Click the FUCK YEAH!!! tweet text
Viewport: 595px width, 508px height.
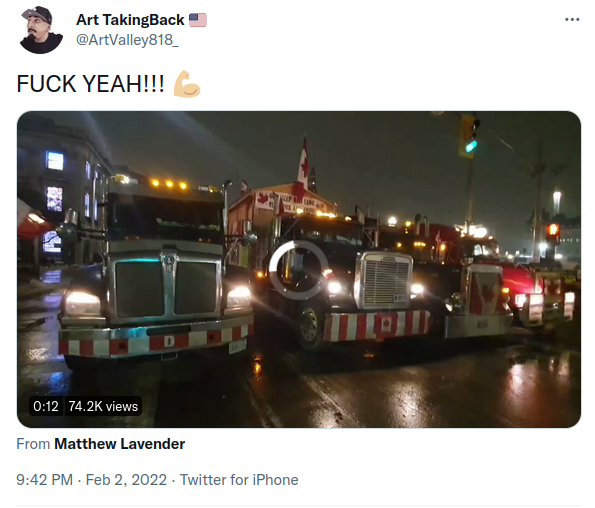point(91,84)
